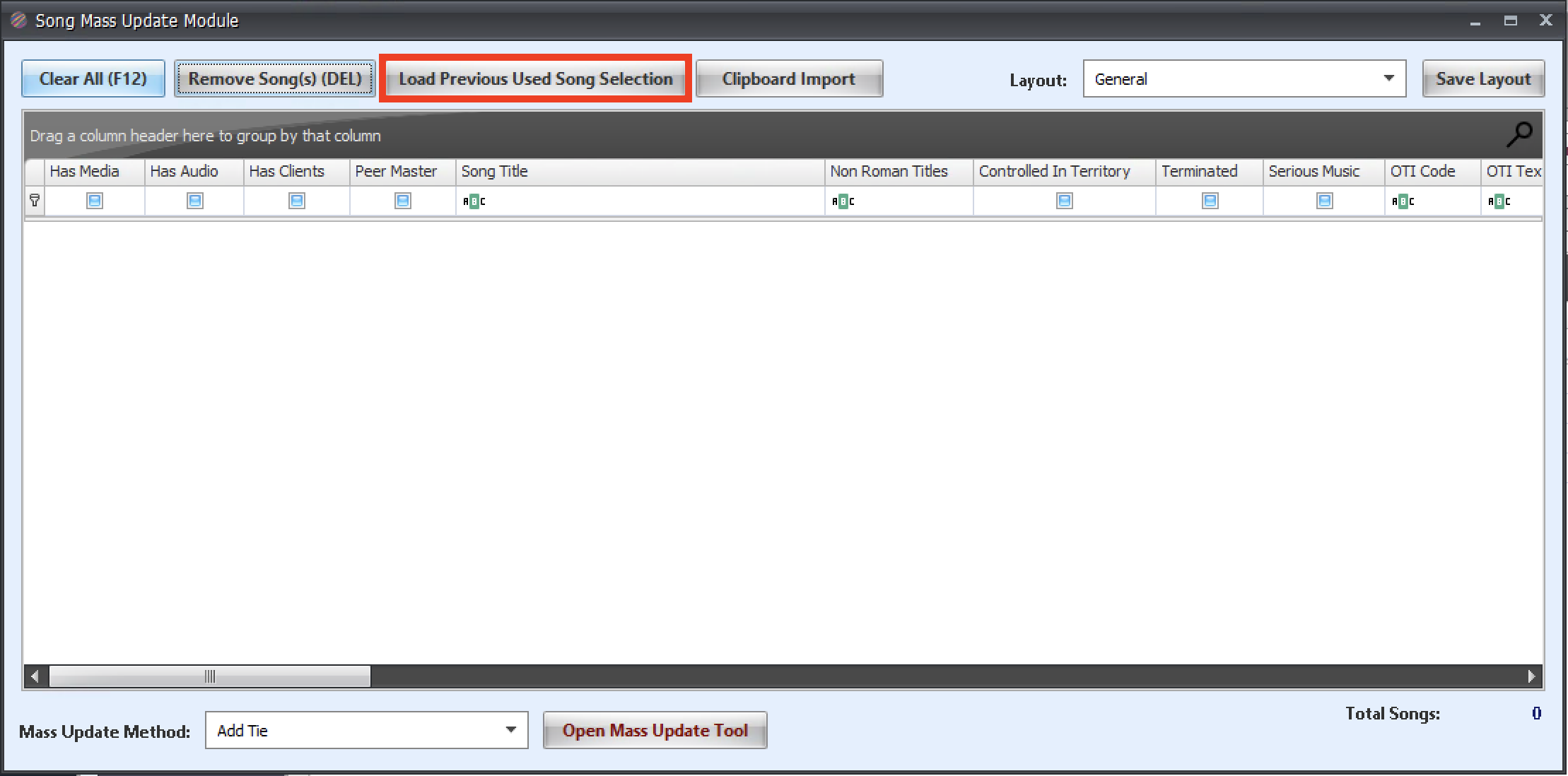Toggle the Has Media filter checkbox
The height and width of the screenshot is (776, 1568).
point(94,201)
